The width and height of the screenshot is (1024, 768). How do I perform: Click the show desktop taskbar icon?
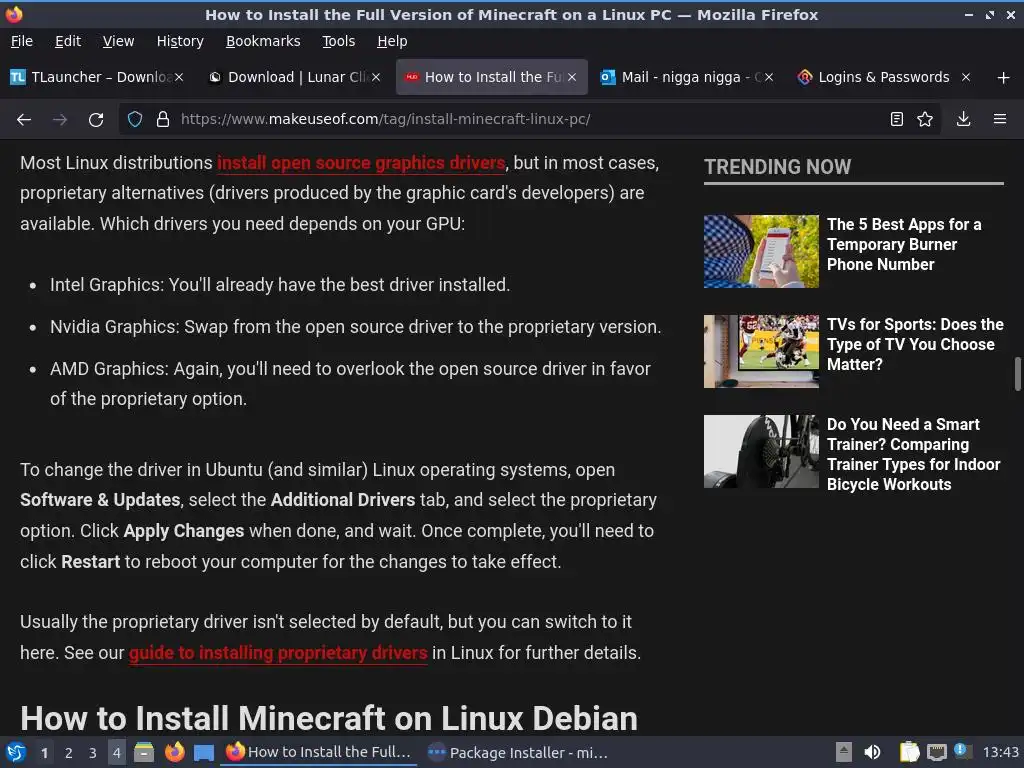(x=204, y=752)
